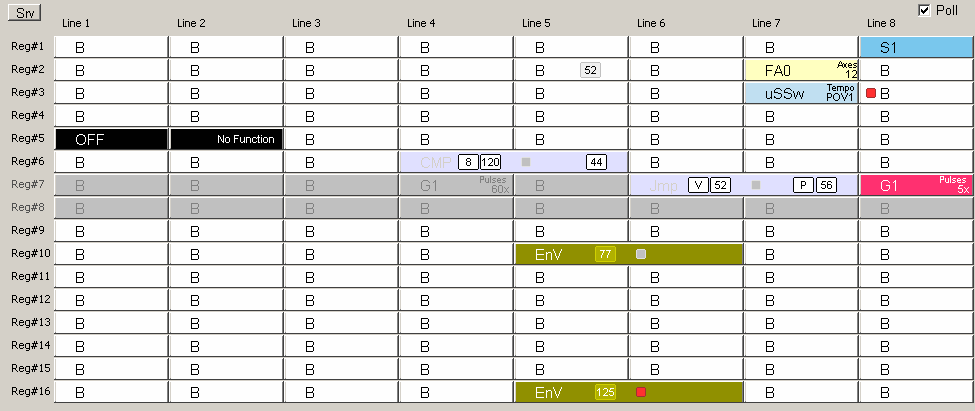Viewport: 975px width, 411px height.
Task: Click the 52 badge in Reg#2 Line 5
Action: coord(590,70)
